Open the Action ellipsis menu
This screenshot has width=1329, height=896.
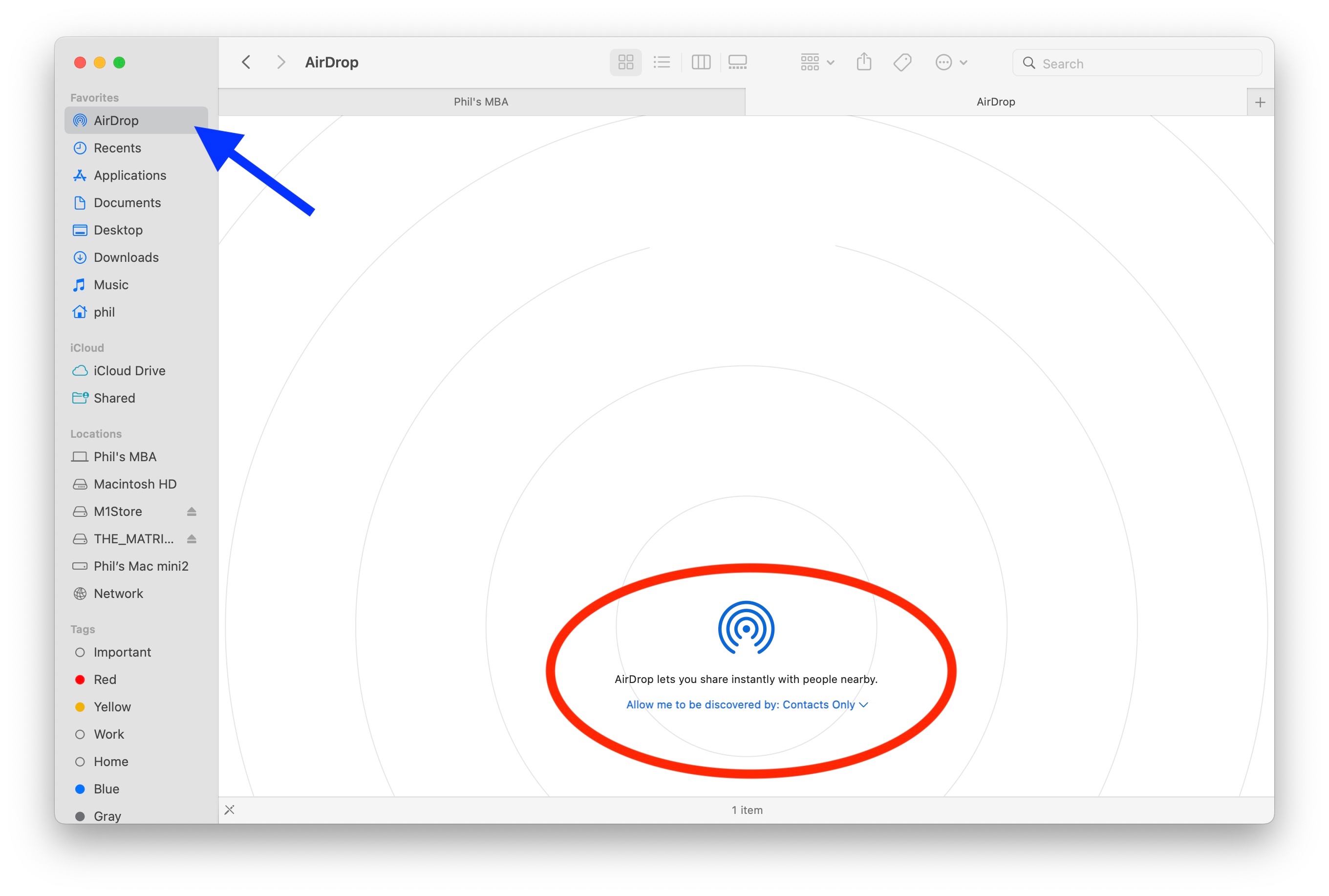951,62
